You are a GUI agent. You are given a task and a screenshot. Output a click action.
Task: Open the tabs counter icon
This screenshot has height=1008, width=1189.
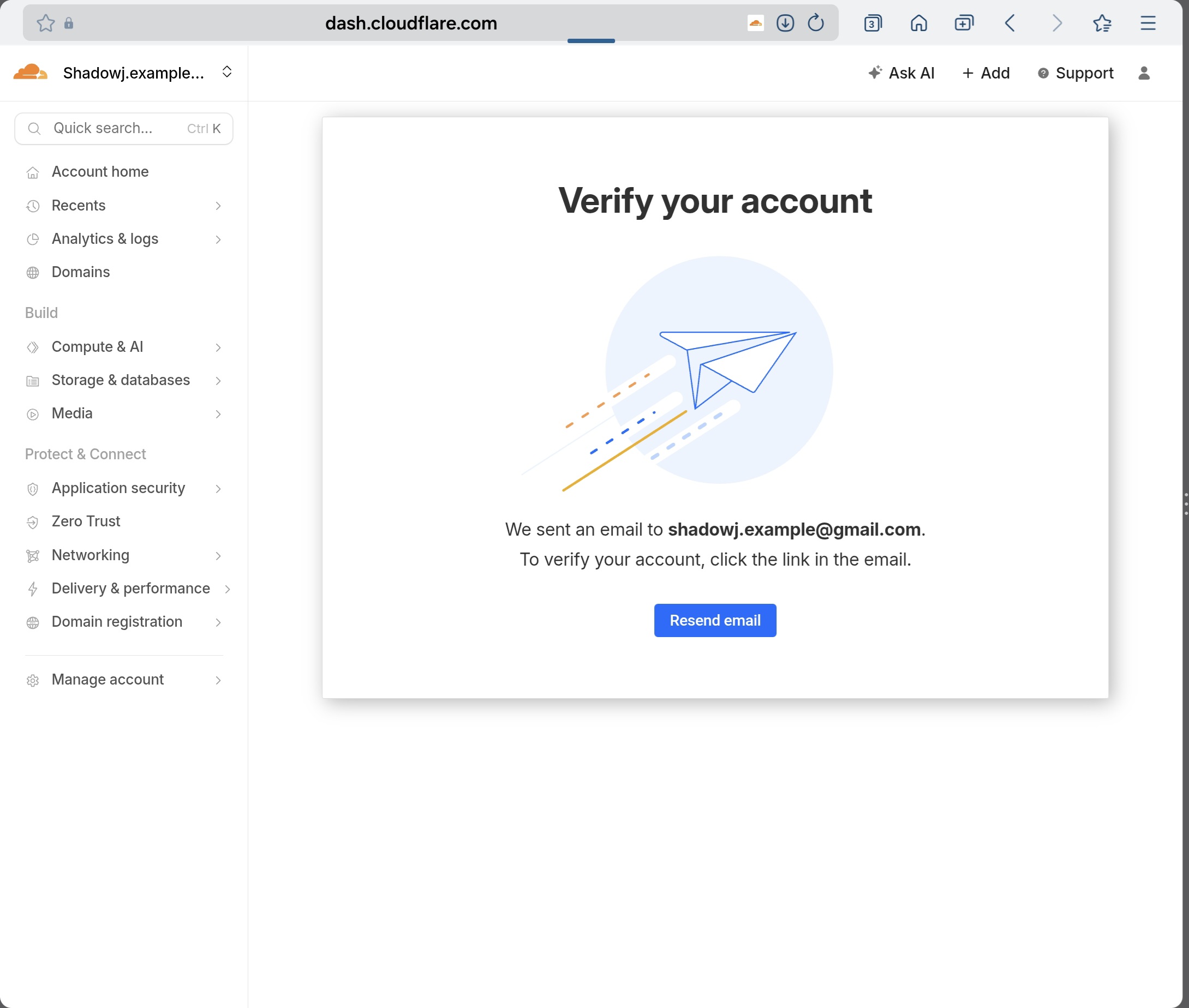[x=873, y=23]
